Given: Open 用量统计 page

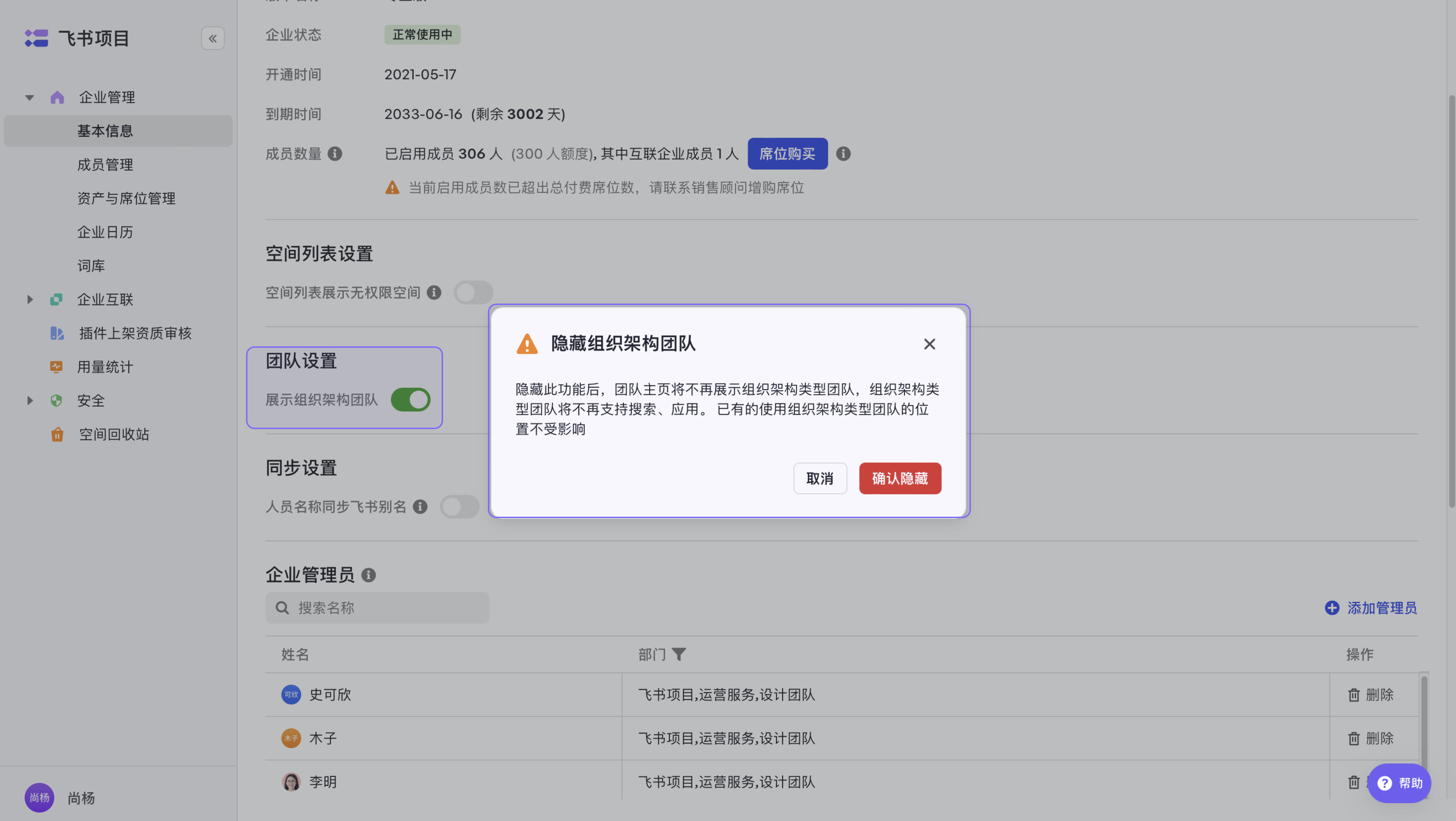Looking at the screenshot, I should click(105, 367).
